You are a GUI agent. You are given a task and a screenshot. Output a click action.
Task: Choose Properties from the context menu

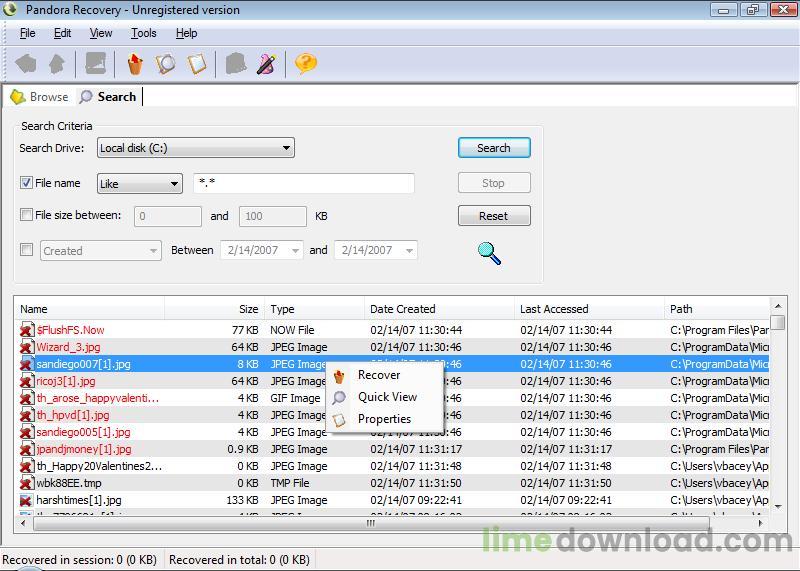pos(384,419)
